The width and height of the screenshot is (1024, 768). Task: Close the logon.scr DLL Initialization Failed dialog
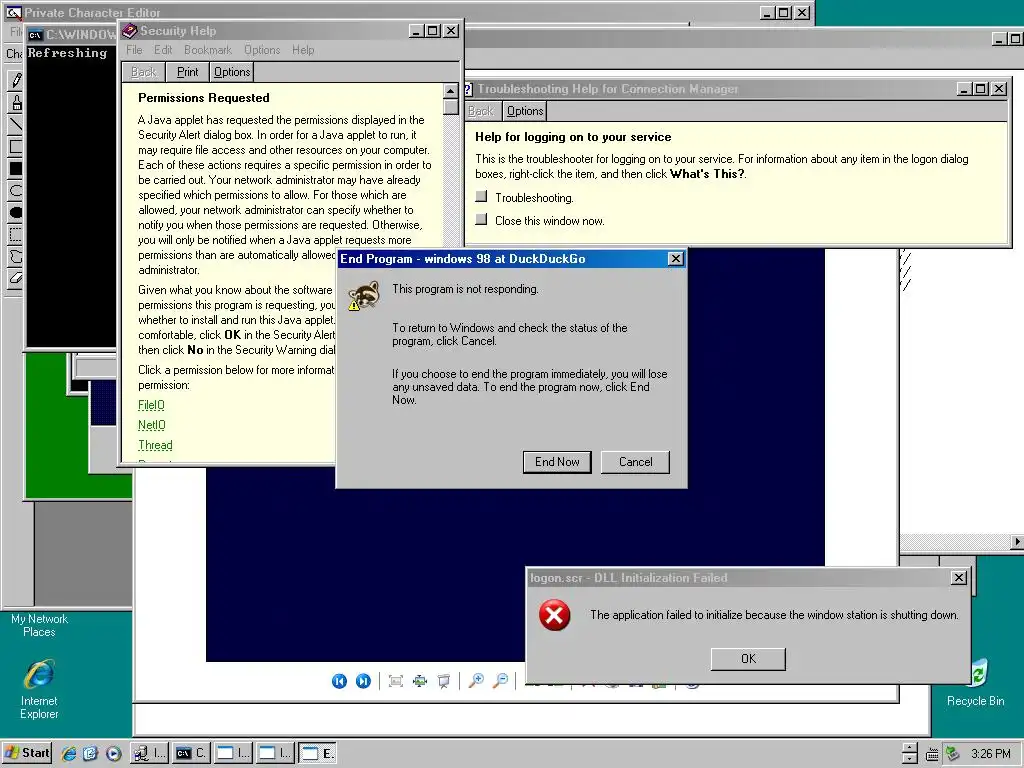point(959,577)
